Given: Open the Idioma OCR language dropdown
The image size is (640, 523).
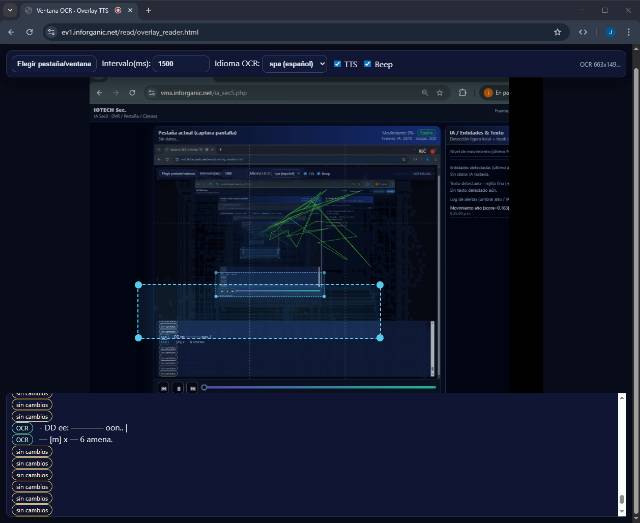Looking at the screenshot, I should [x=294, y=64].
